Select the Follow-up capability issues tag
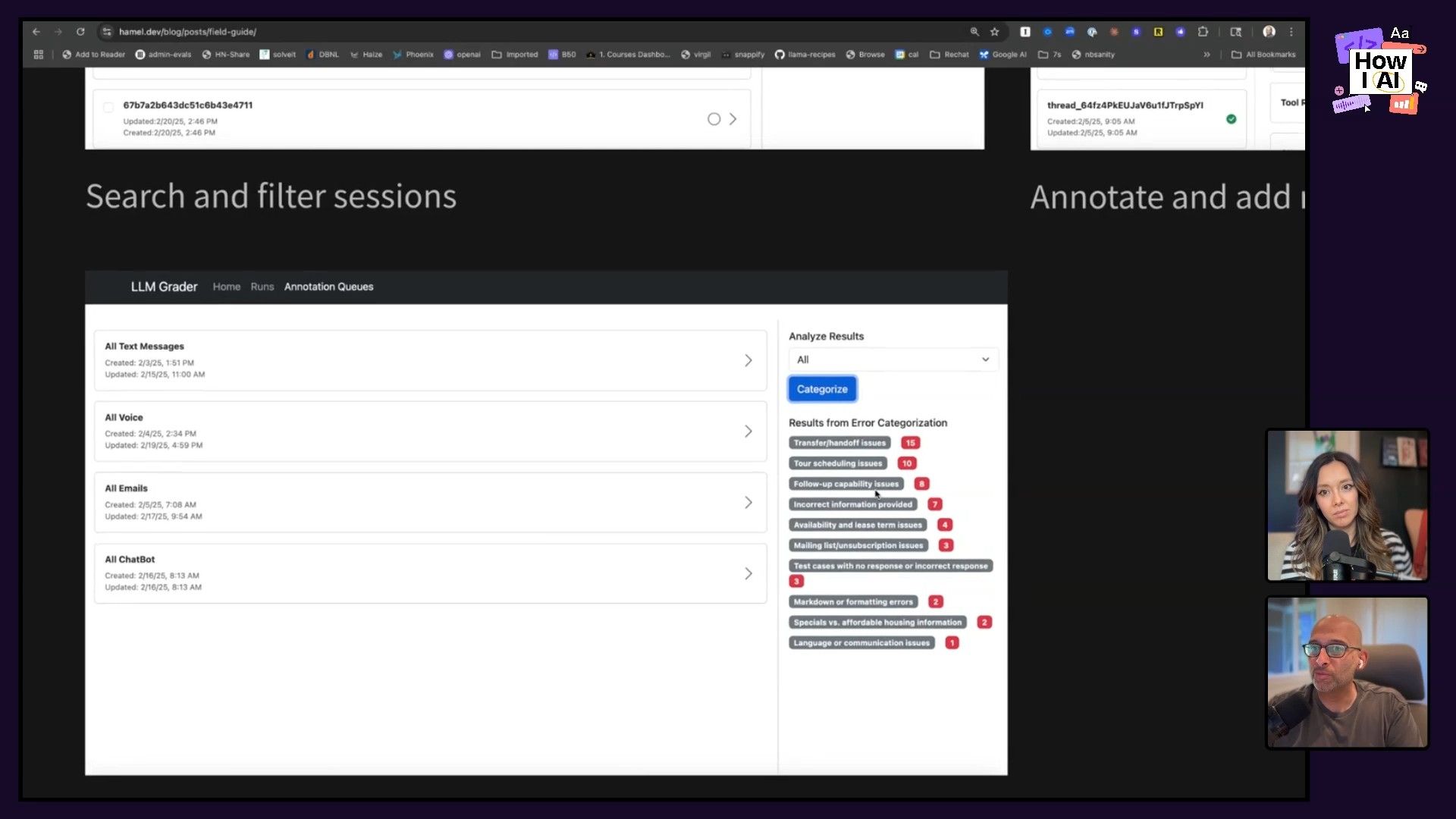 [846, 484]
